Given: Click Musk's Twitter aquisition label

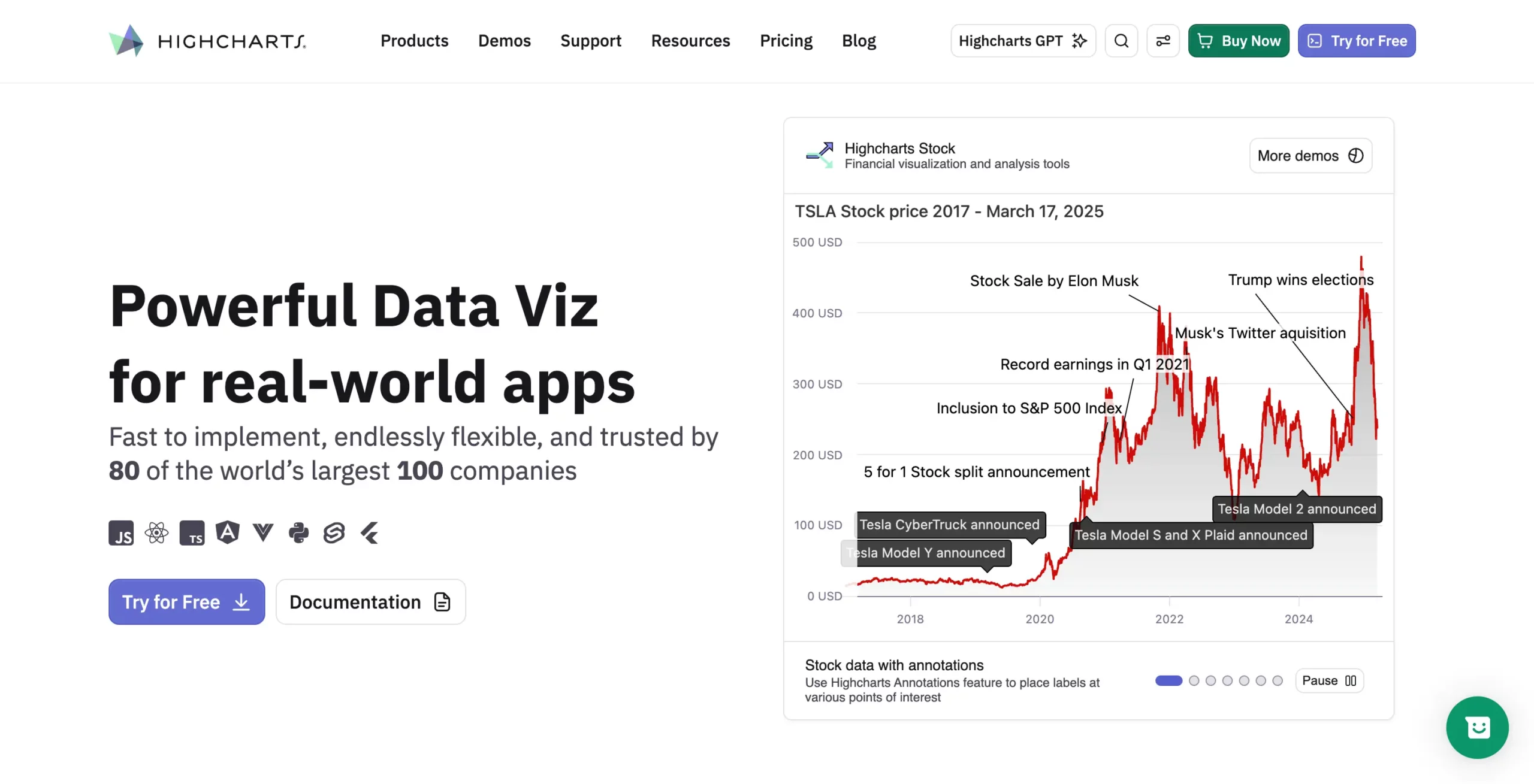Looking at the screenshot, I should [x=1260, y=333].
